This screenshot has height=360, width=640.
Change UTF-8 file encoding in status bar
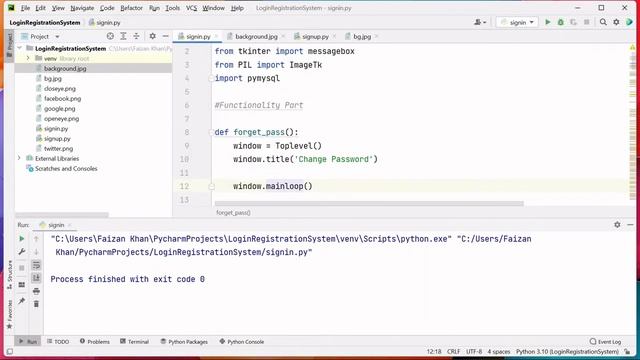(x=474, y=351)
